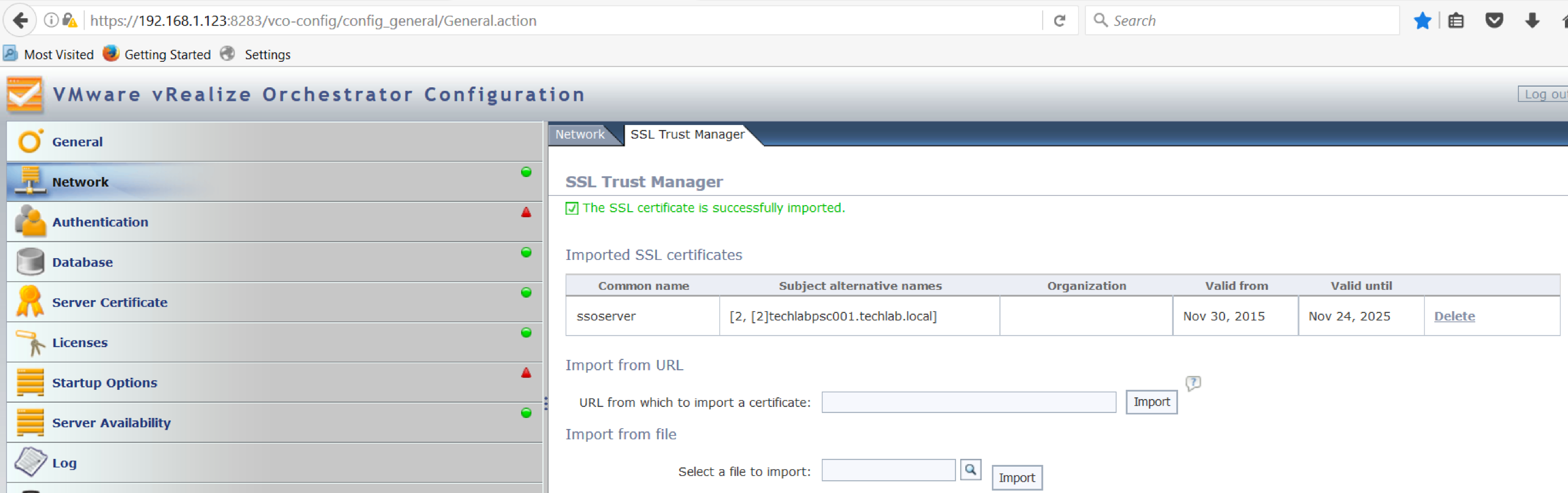Click the vRealize Orchestrator logo icon
Image resolution: width=1568 pixels, height=493 pixels.
pos(24,95)
